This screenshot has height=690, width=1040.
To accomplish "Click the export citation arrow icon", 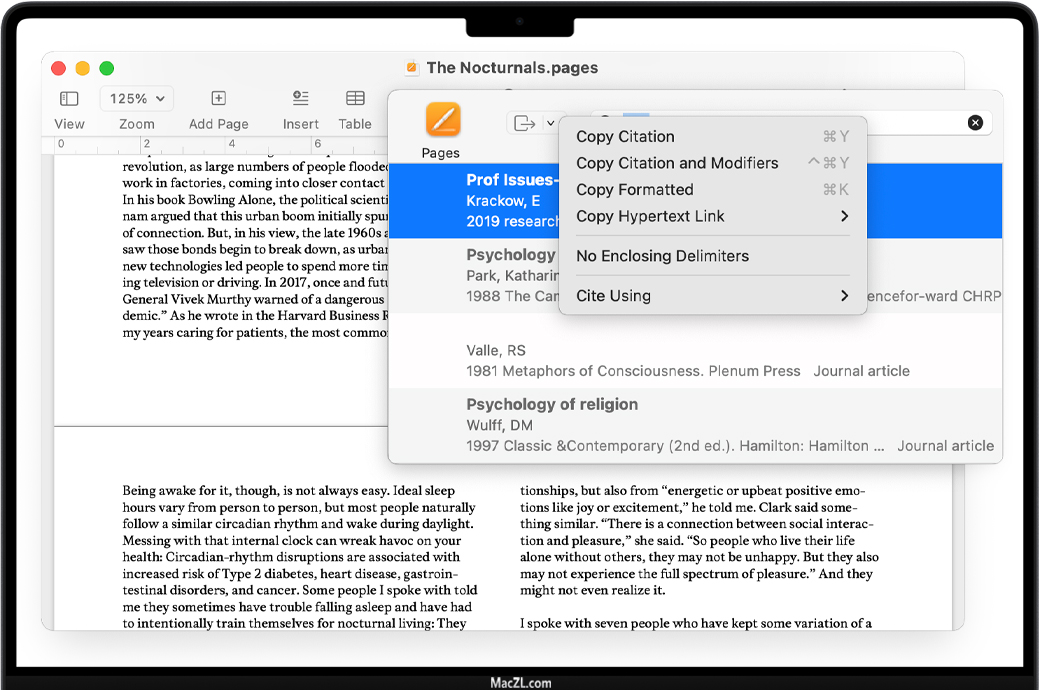I will point(524,123).
